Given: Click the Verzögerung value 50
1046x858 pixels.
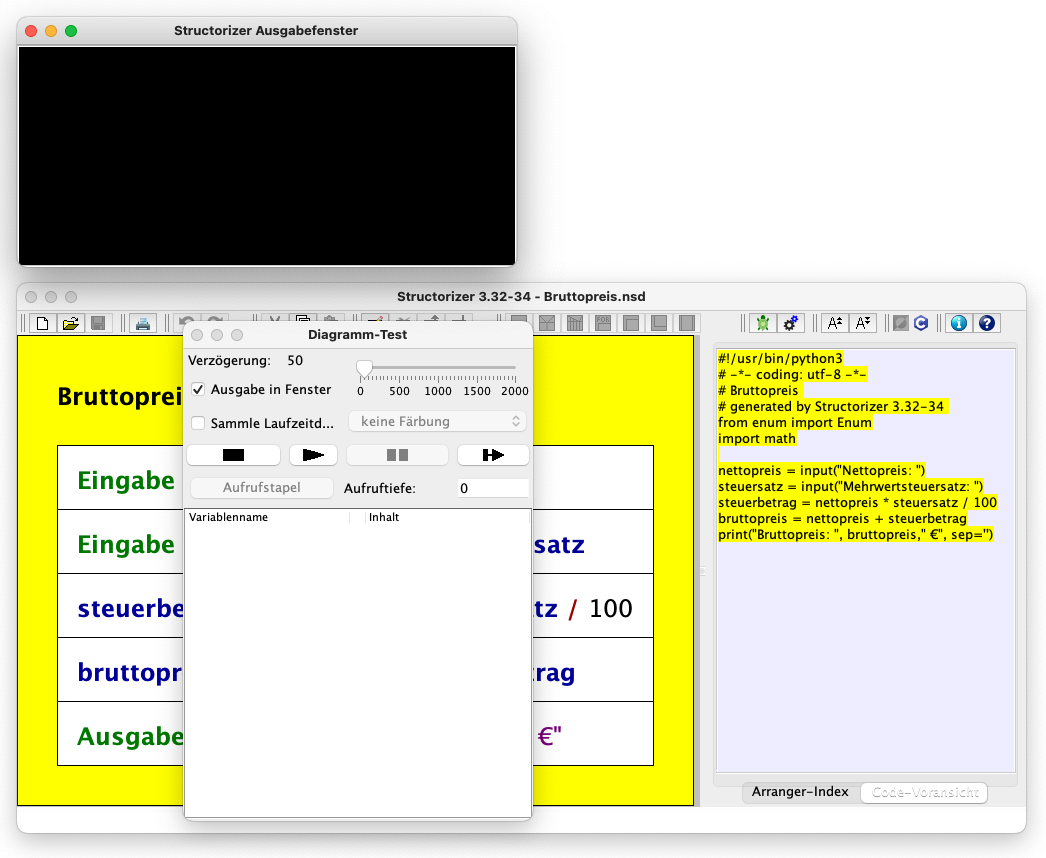Looking at the screenshot, I should 295,360.
